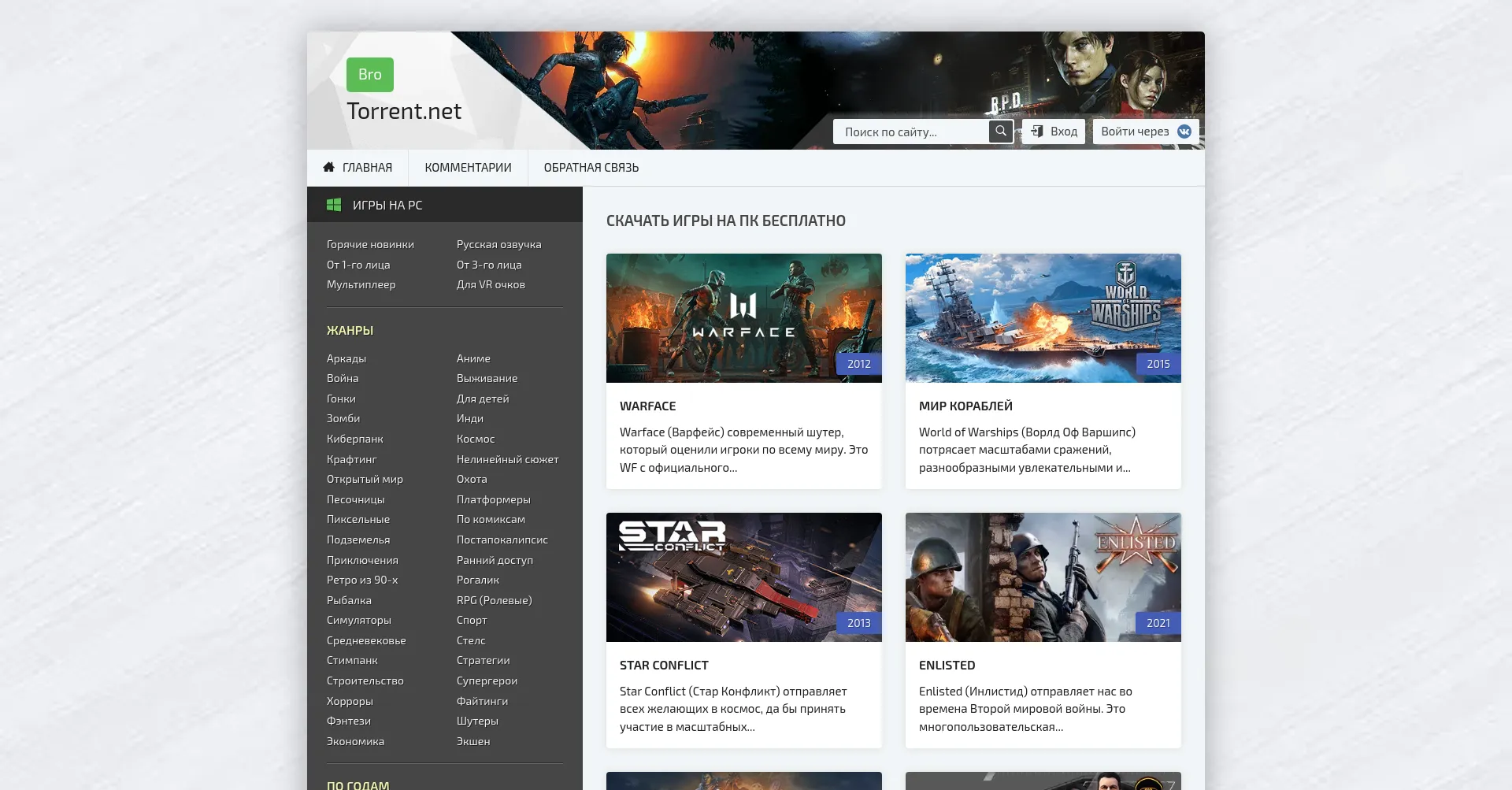This screenshot has height=790, width=1512.
Task: Select the RPG (Ролевые) genre
Action: click(494, 601)
